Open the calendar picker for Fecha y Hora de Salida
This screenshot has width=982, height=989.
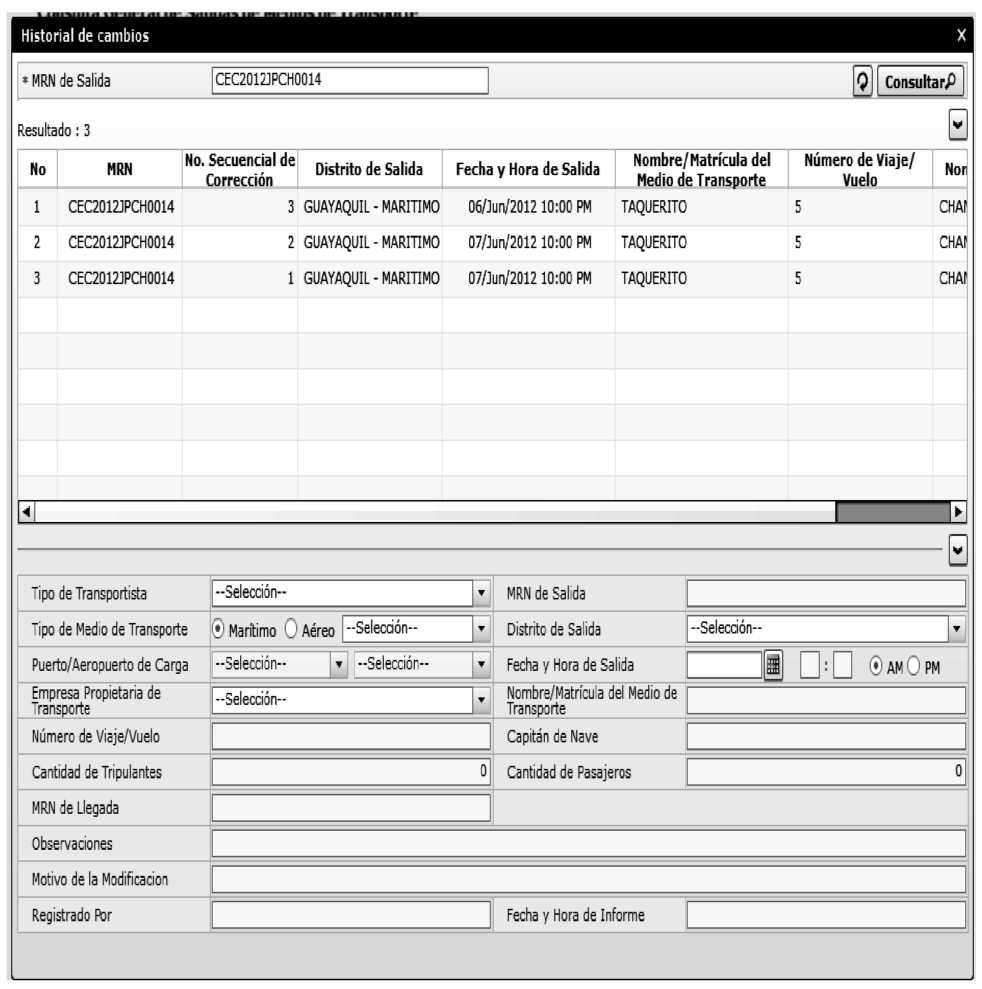click(x=773, y=665)
